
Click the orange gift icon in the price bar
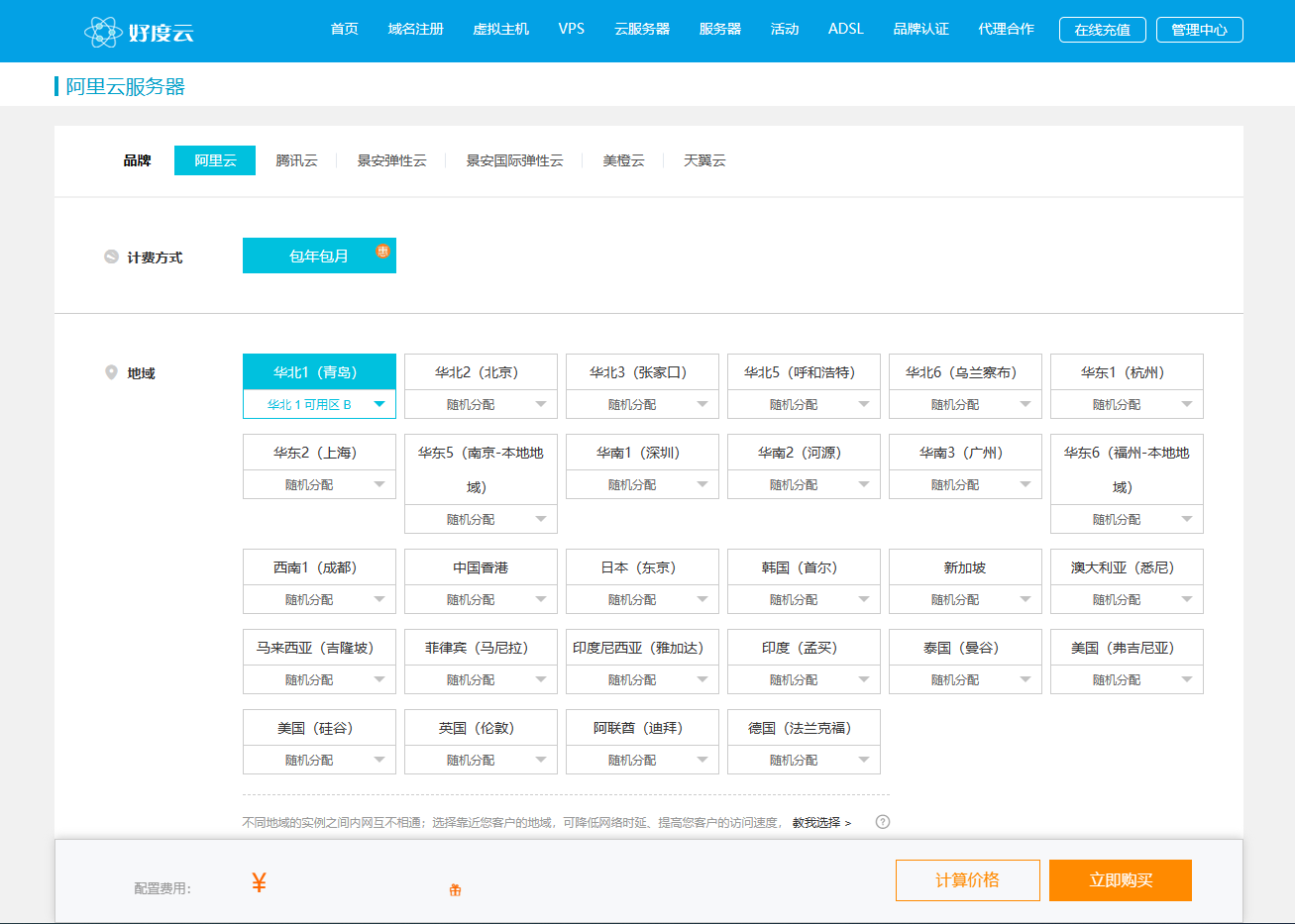(x=456, y=889)
